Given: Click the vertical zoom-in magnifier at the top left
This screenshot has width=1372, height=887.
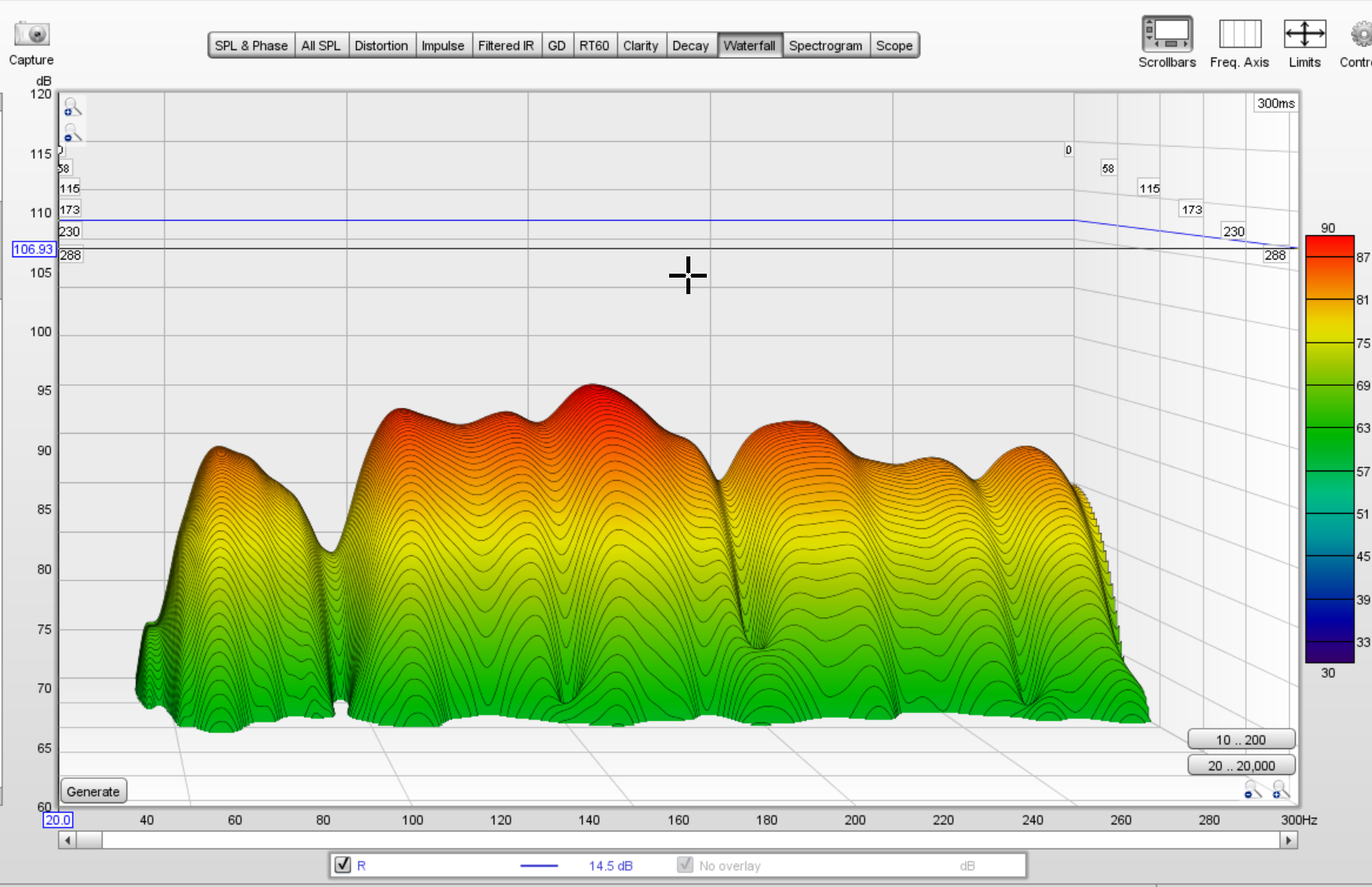Looking at the screenshot, I should pyautogui.click(x=72, y=107).
